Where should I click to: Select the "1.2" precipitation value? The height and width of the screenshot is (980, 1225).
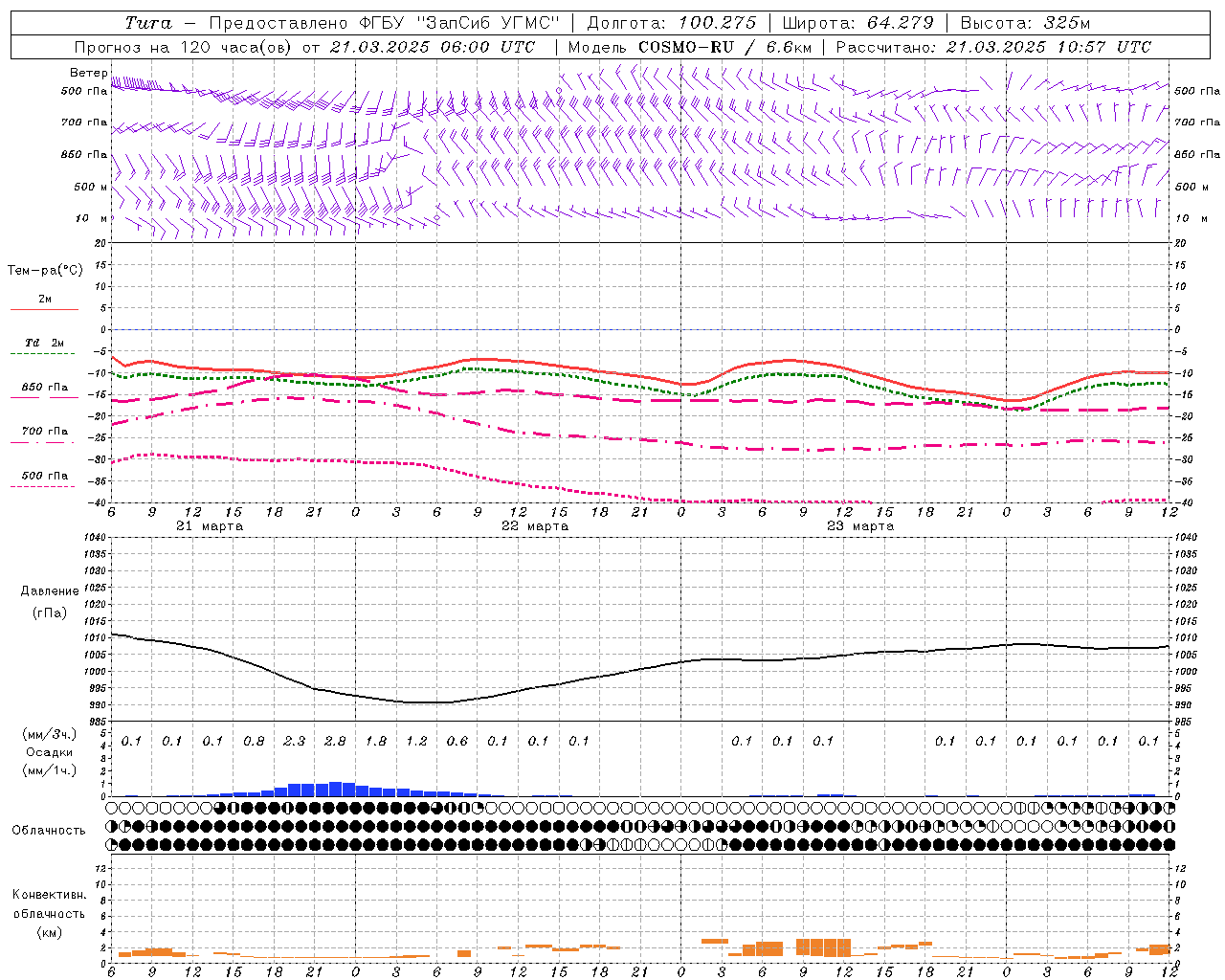pyautogui.click(x=416, y=741)
